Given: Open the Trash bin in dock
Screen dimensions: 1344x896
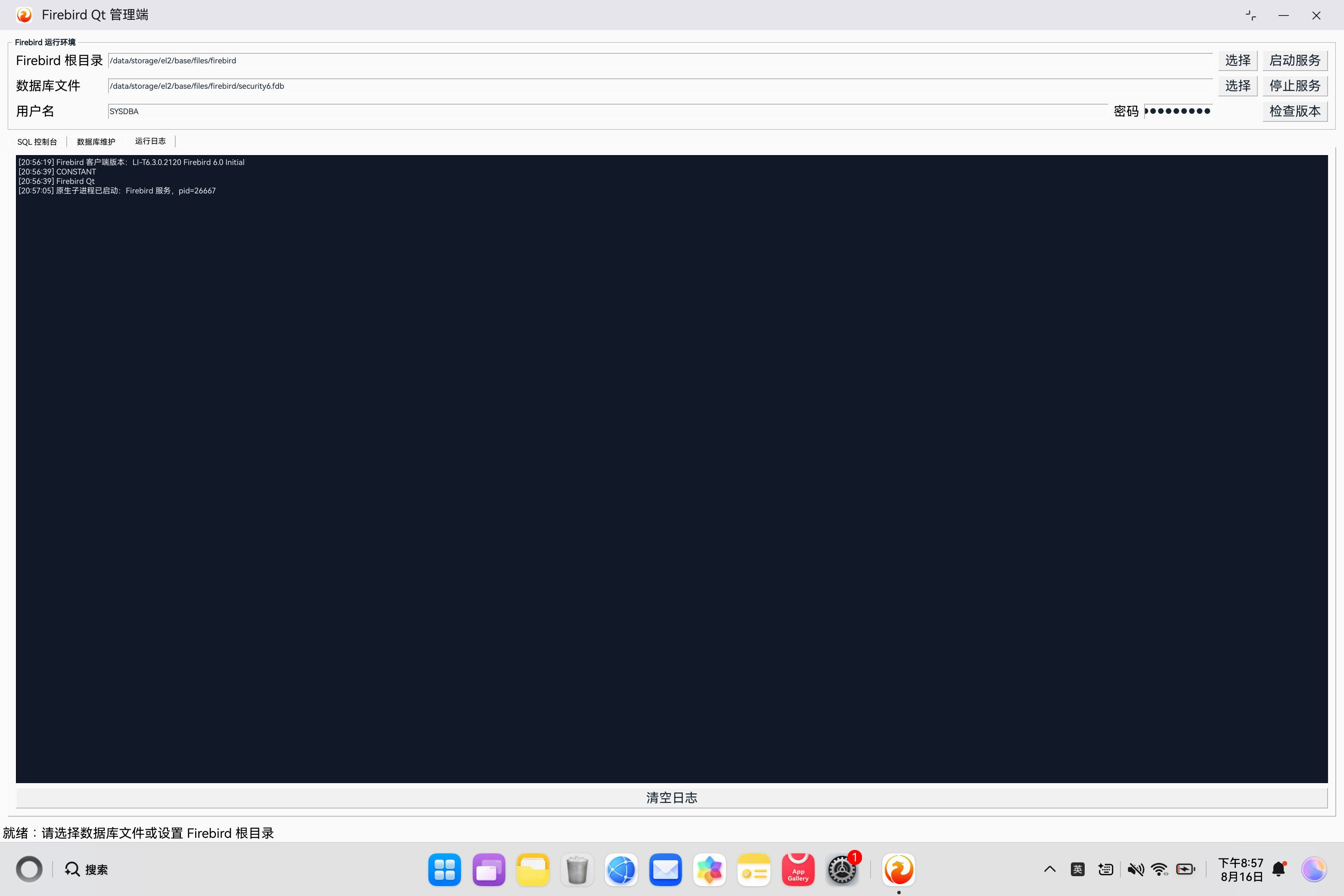Looking at the screenshot, I should 577,870.
